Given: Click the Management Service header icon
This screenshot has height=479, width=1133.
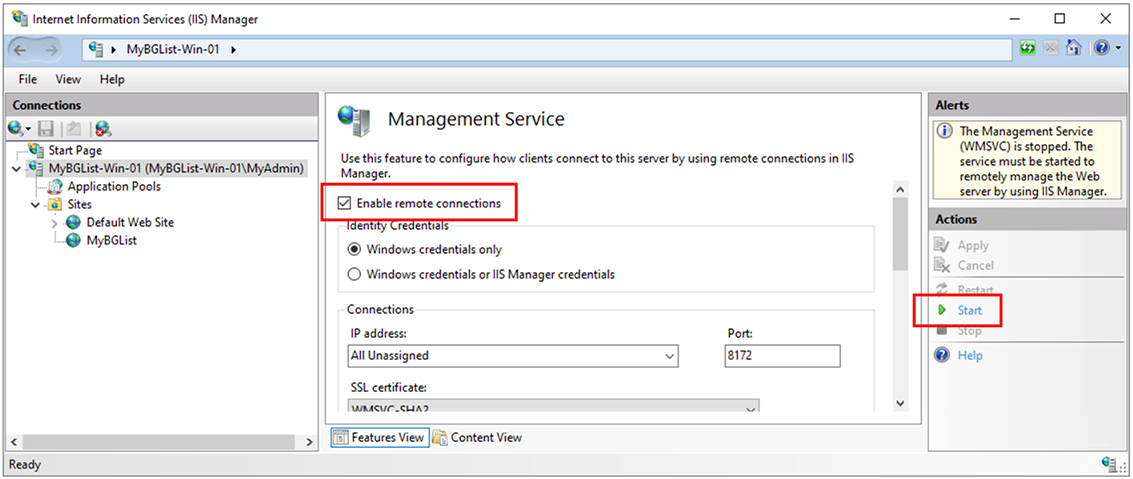Looking at the screenshot, I should 355,120.
